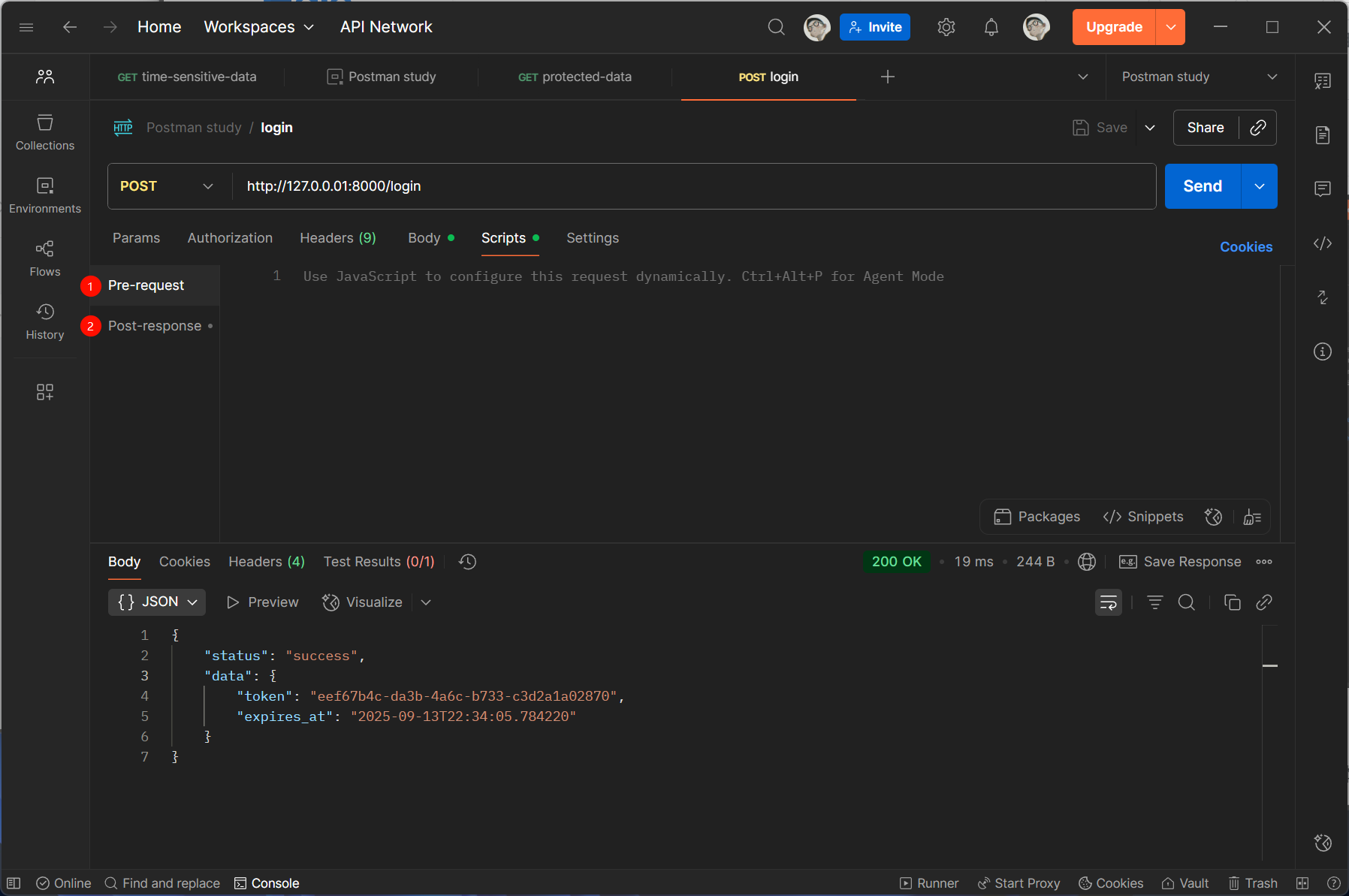Screen dimensions: 1349x896
Task: Expand the Visualize options chevron
Action: tap(426, 602)
